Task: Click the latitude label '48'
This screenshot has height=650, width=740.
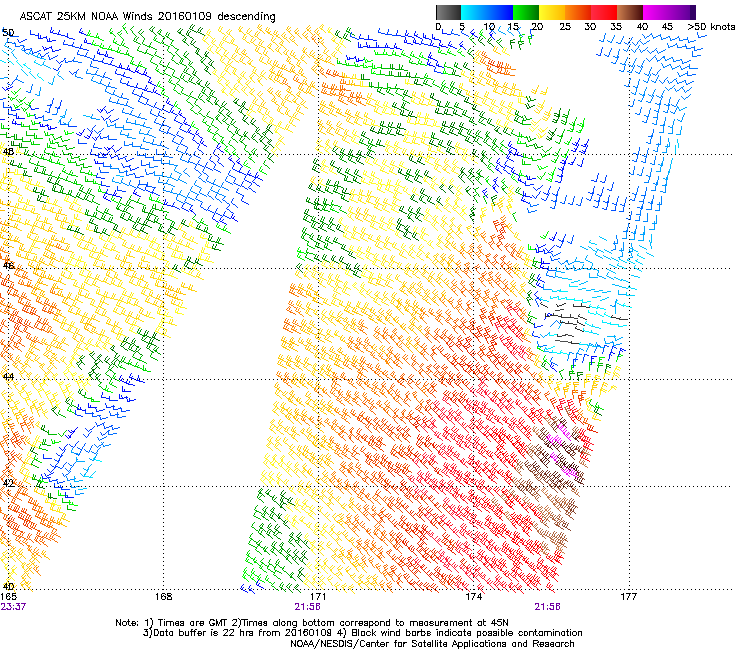Action: point(8,152)
